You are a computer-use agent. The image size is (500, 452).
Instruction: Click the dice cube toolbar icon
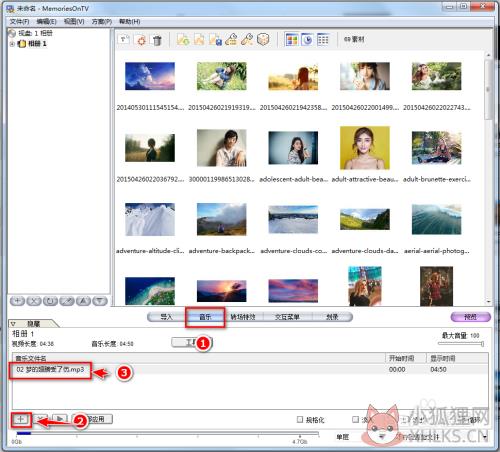click(263, 40)
